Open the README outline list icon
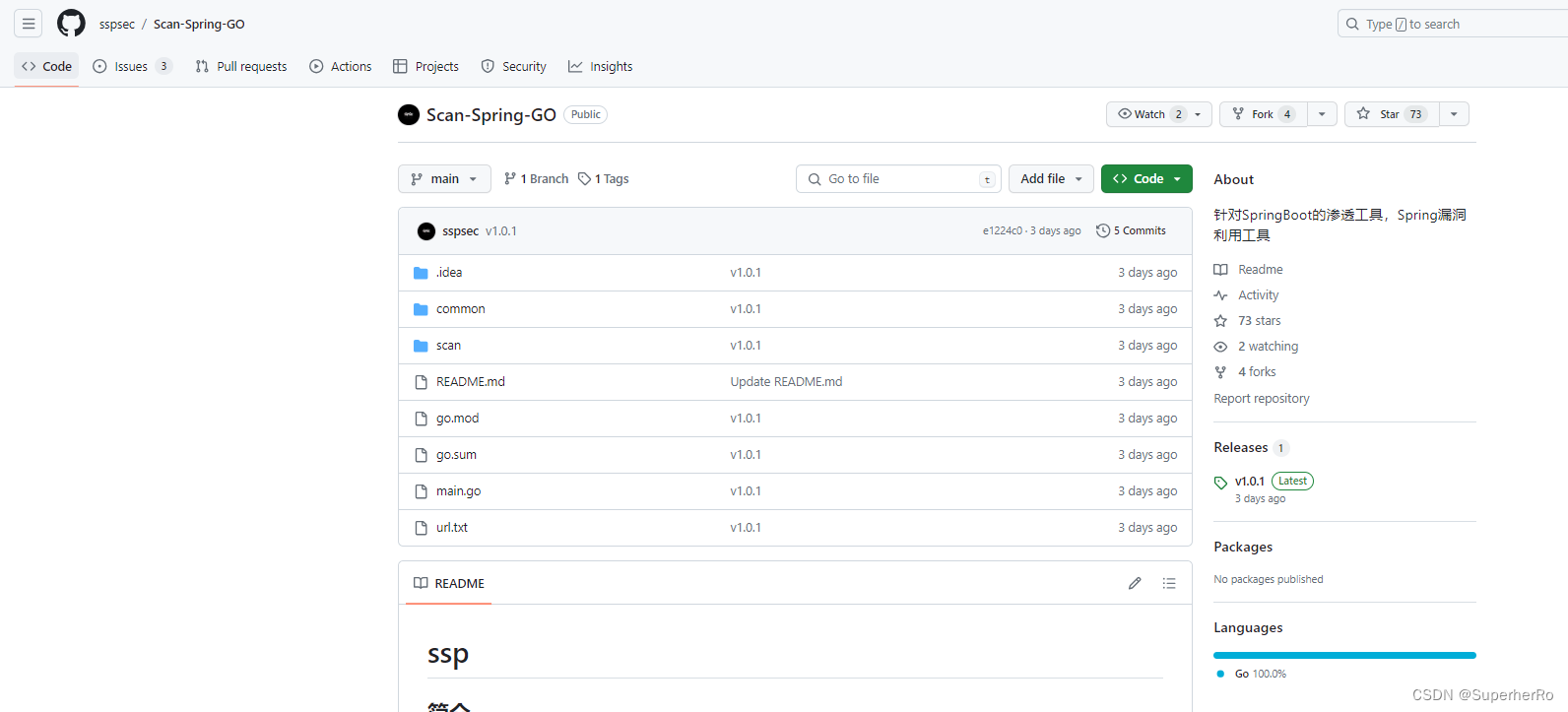1568x712 pixels. pyautogui.click(x=1169, y=583)
